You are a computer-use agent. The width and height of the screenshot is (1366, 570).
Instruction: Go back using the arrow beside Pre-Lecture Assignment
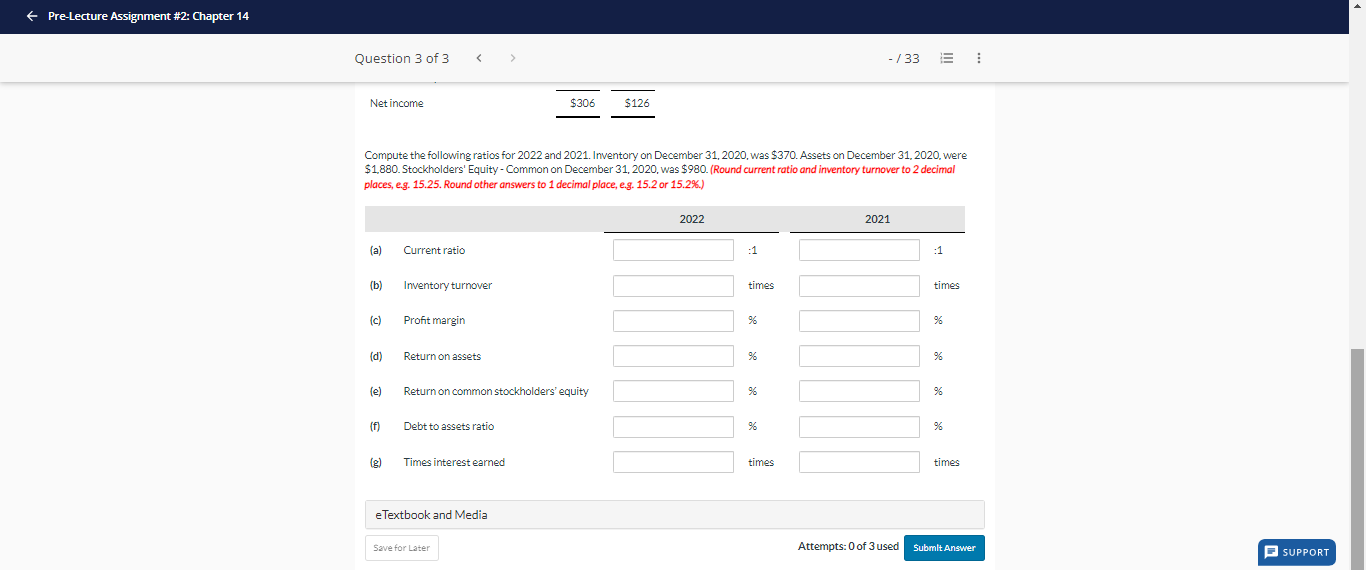click(x=32, y=16)
